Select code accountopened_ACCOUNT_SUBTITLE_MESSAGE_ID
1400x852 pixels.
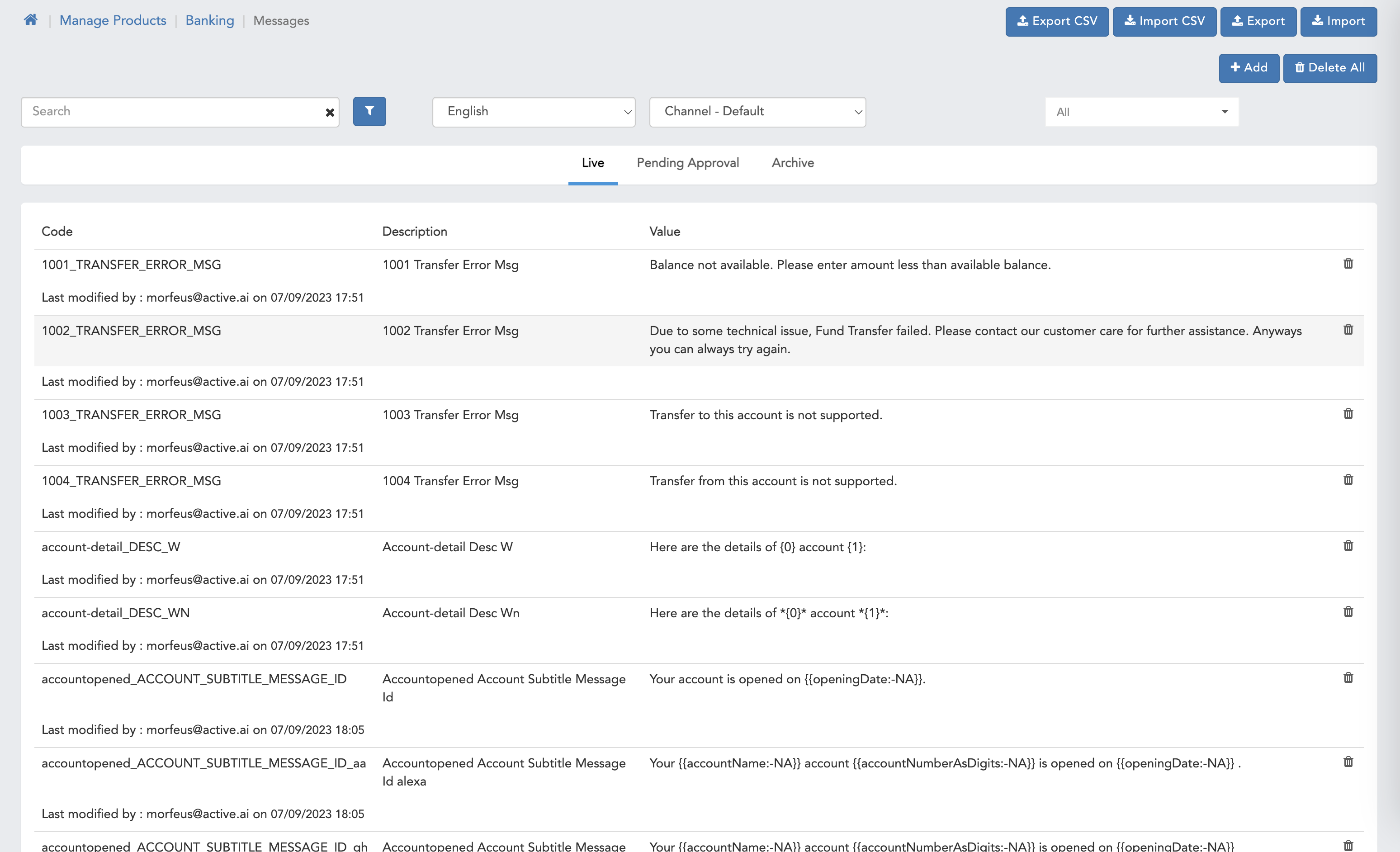click(x=194, y=679)
